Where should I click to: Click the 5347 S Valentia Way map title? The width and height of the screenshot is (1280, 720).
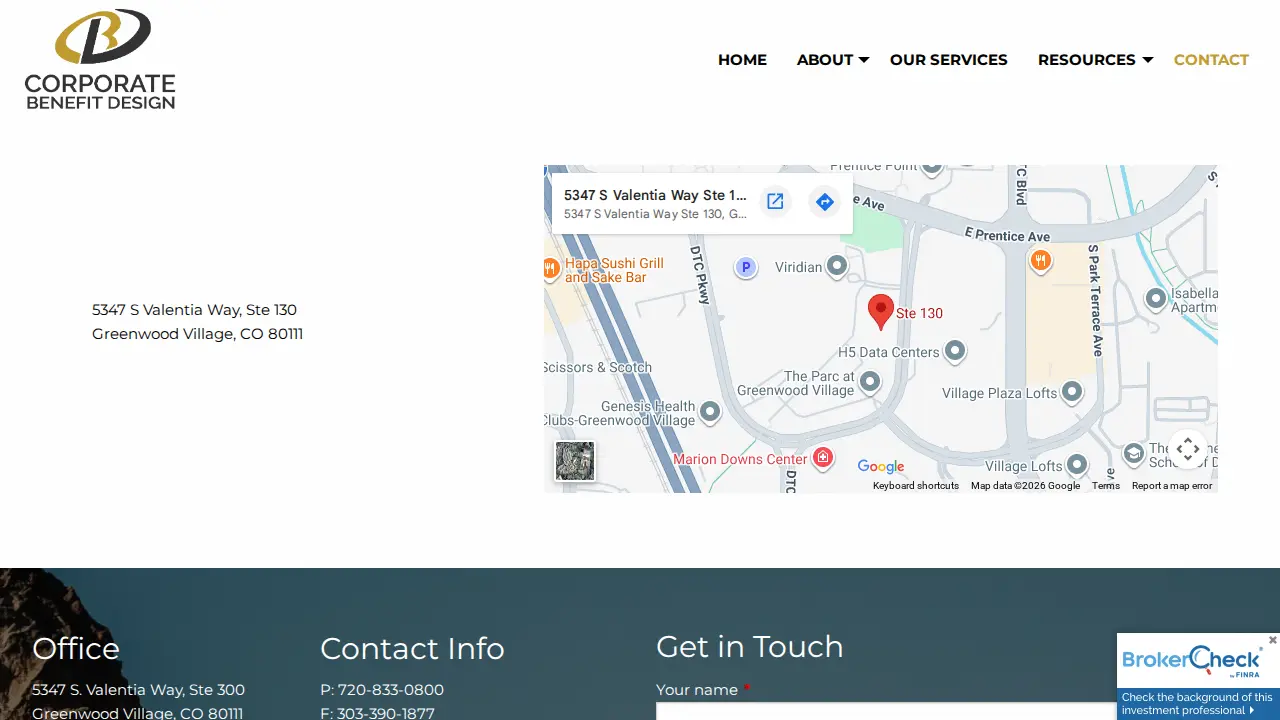click(655, 195)
